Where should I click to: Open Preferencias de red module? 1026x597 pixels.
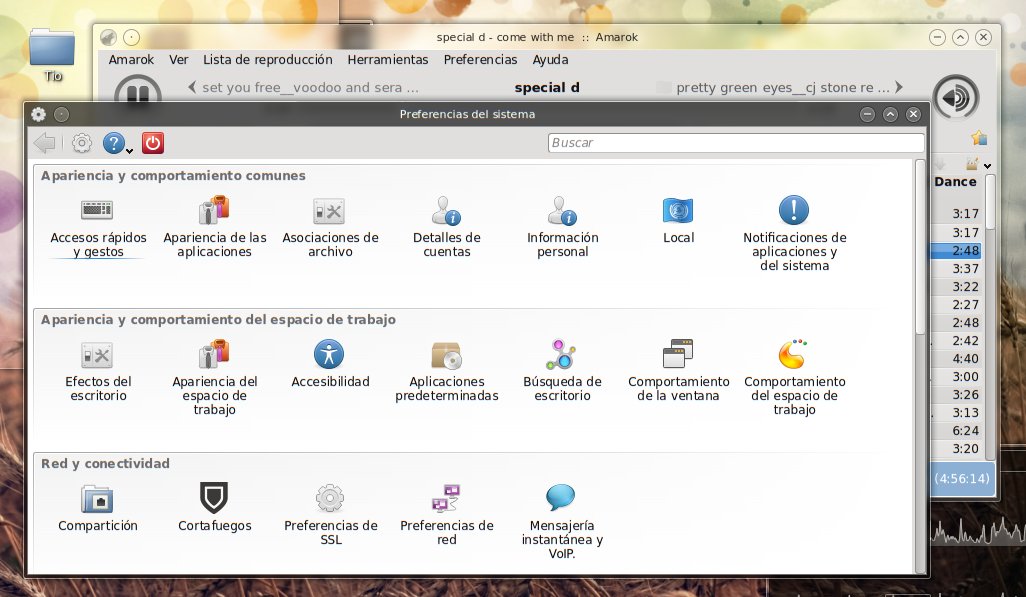click(x=447, y=515)
